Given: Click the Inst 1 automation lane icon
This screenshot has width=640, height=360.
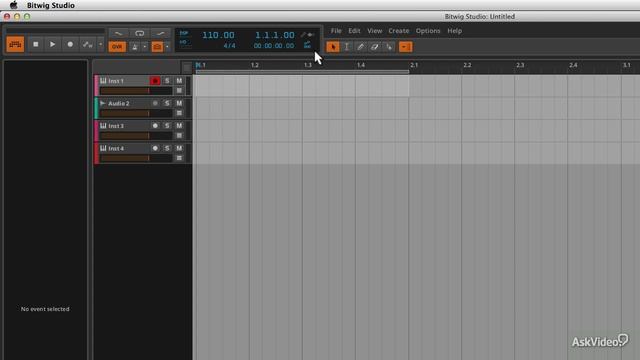Looking at the screenshot, I should click(179, 91).
